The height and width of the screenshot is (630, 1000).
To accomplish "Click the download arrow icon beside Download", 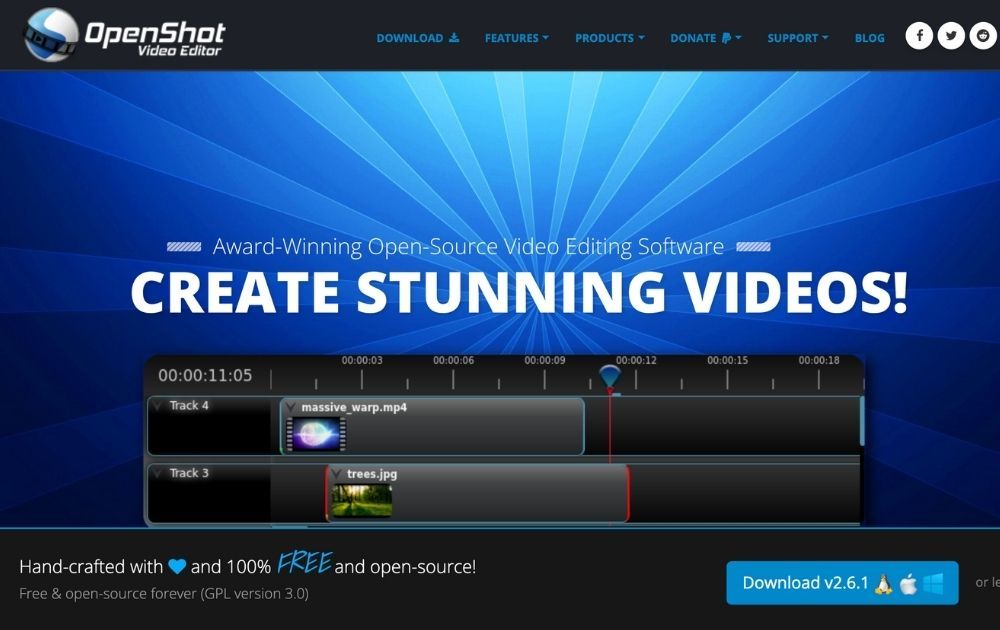I will [453, 38].
